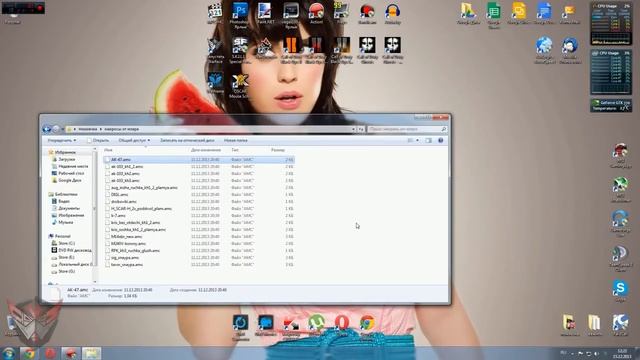Sort by the Тип column header
Image resolution: width=640 pixels, height=360 pixels.
point(235,150)
